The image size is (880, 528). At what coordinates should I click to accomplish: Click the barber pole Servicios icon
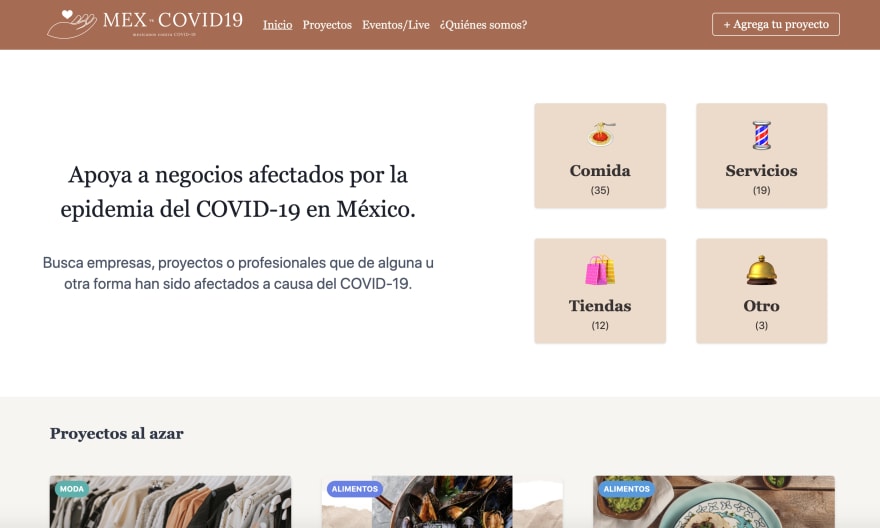(x=762, y=135)
